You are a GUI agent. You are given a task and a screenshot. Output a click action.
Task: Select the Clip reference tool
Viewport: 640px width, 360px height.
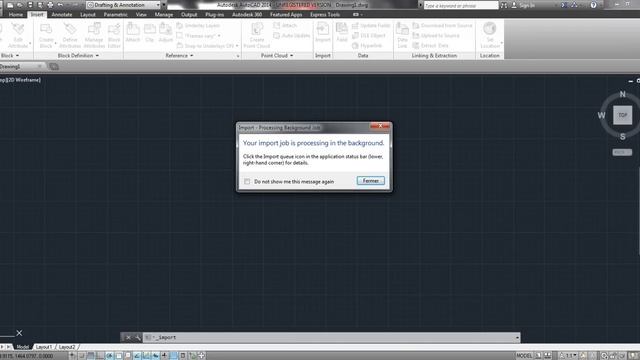pyautogui.click(x=149, y=33)
